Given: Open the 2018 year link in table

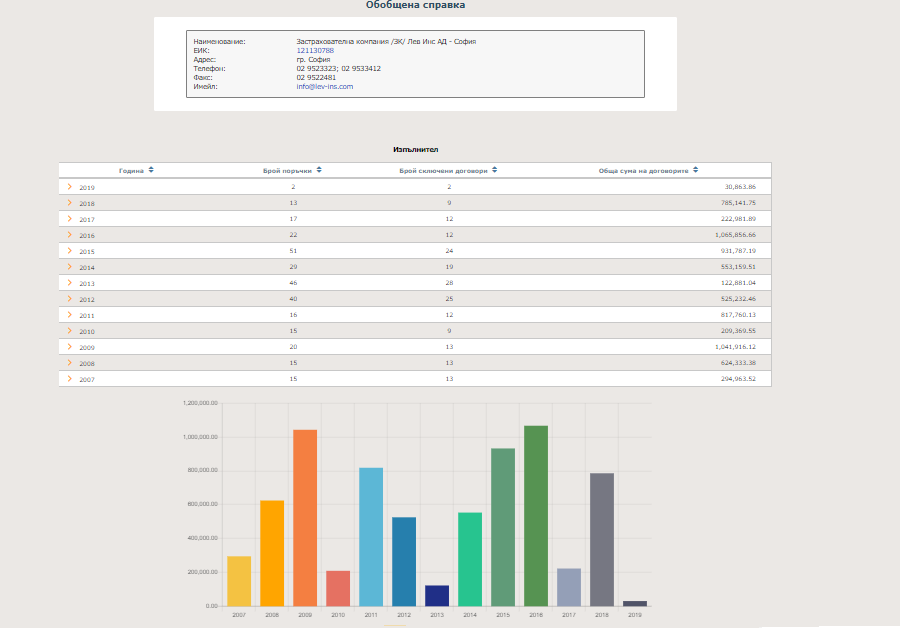Looking at the screenshot, I should 87,203.
